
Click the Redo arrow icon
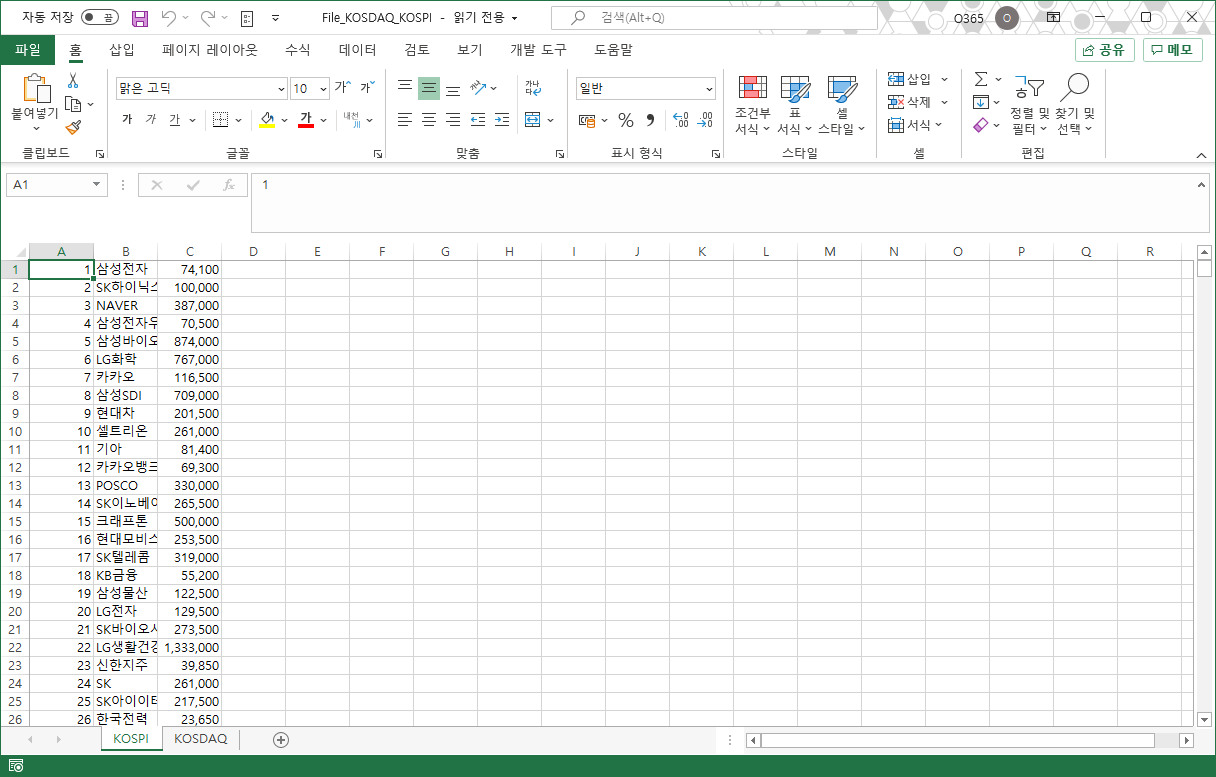pyautogui.click(x=208, y=18)
